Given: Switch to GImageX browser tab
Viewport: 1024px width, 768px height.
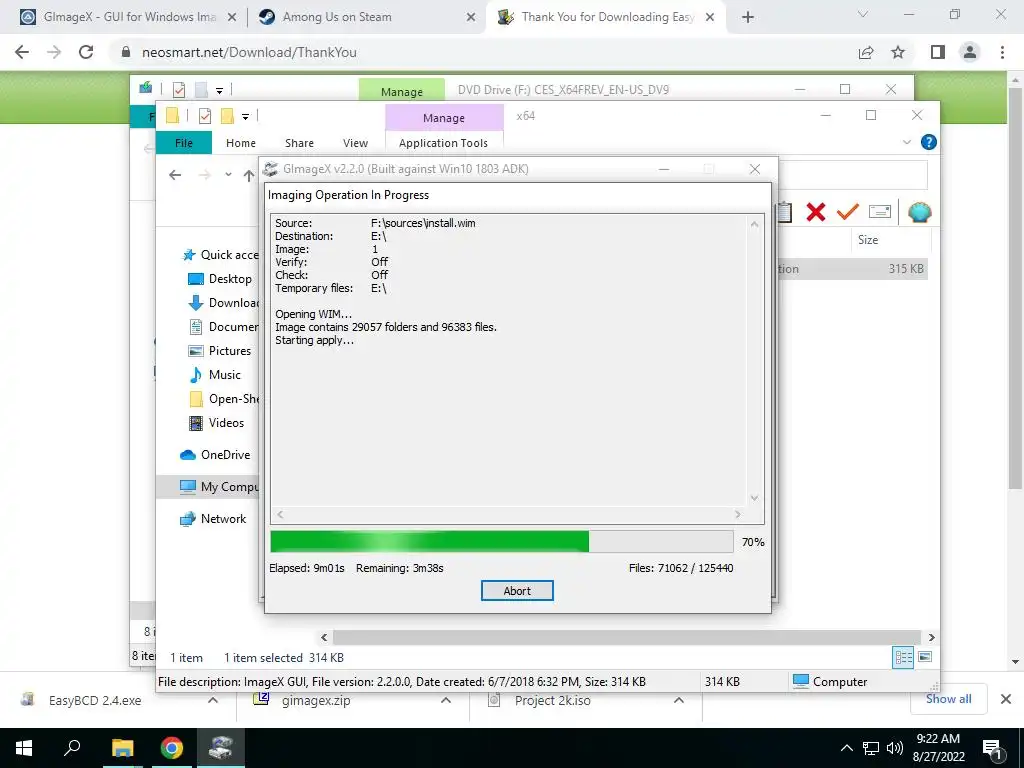Looking at the screenshot, I should pos(128,17).
